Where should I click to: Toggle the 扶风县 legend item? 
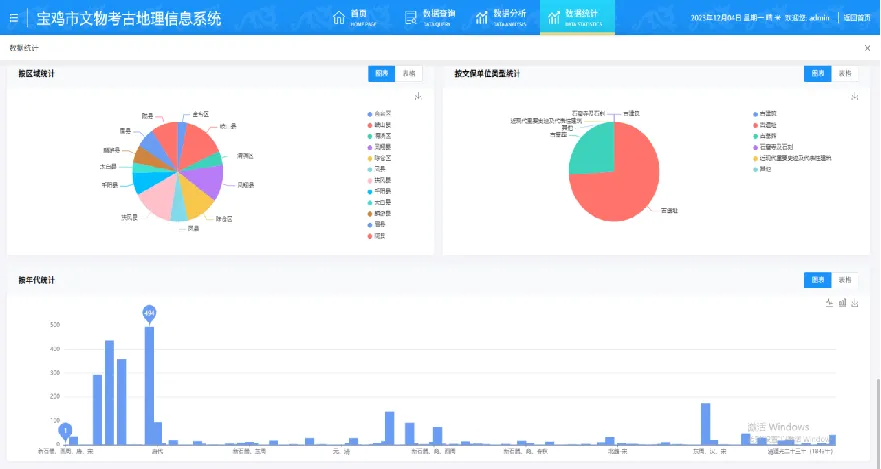[381, 180]
